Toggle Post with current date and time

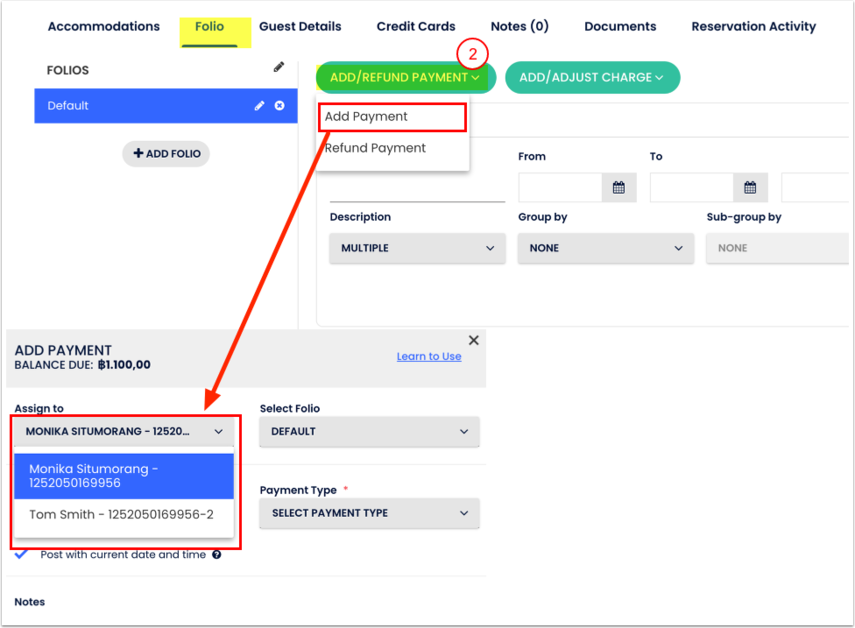point(21,555)
